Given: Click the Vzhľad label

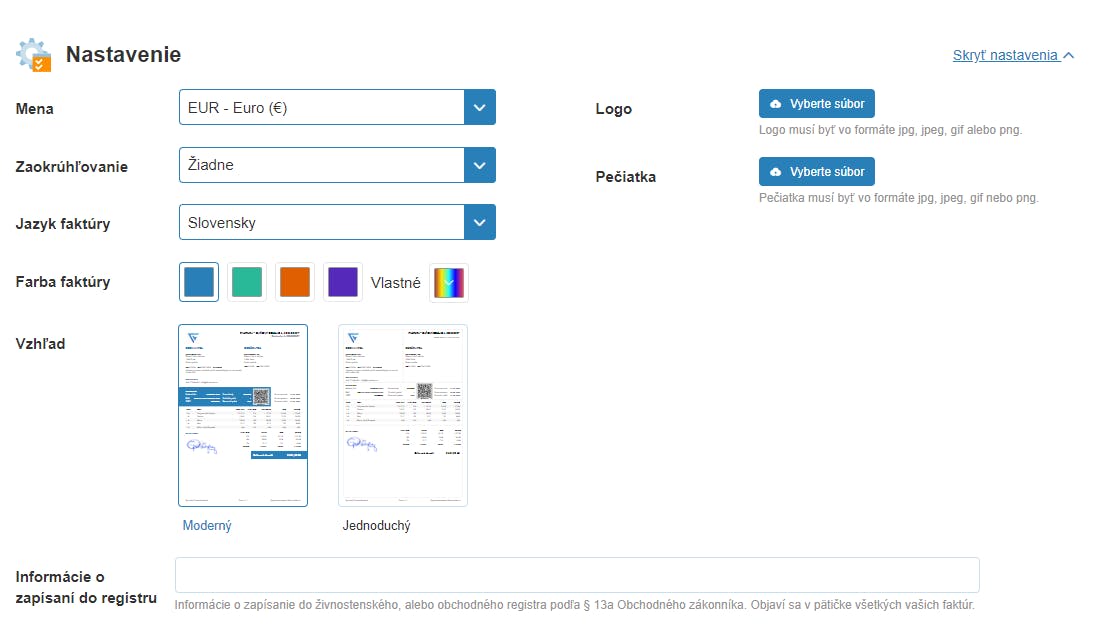Looking at the screenshot, I should (40, 344).
